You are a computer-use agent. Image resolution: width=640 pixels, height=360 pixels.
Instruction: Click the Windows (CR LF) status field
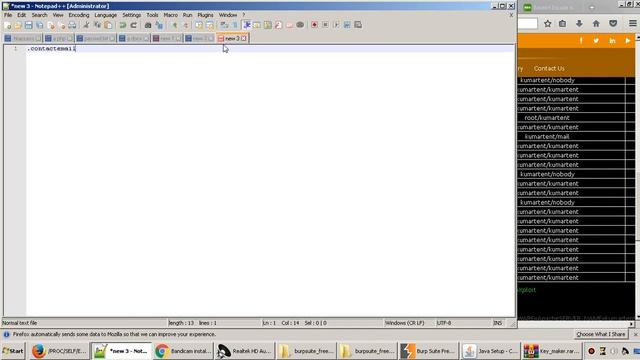(x=404, y=323)
